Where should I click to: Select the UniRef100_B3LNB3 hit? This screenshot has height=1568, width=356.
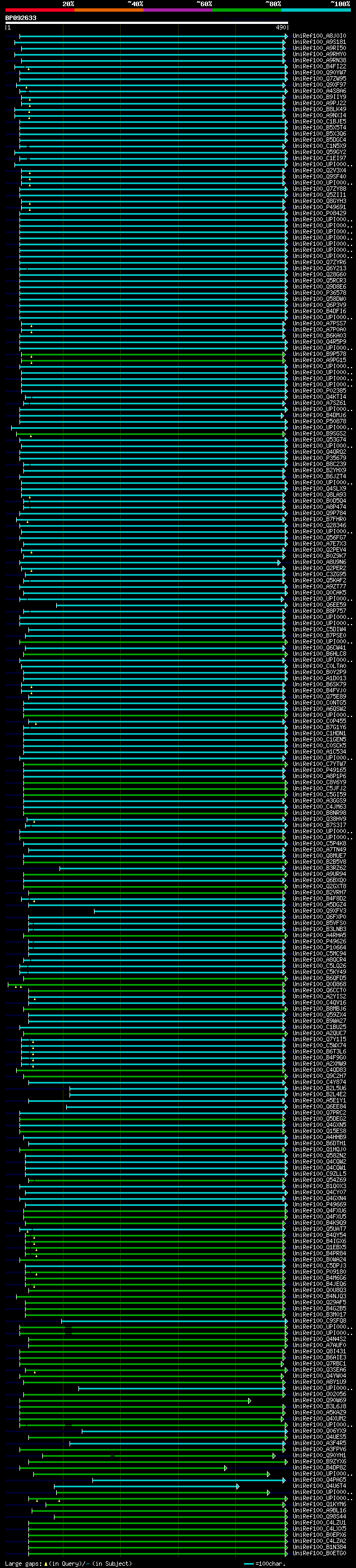coord(319,929)
